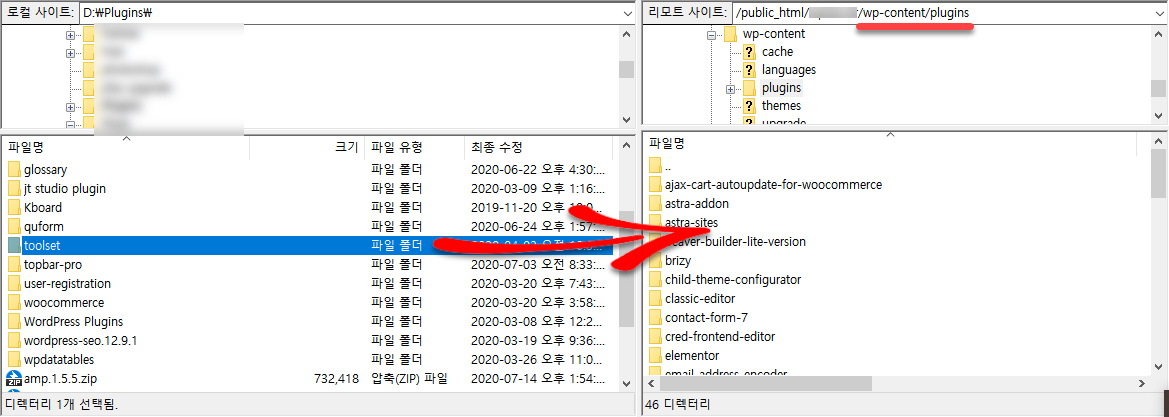Expand the first blurred folder in local tree
Screen dimensions: 1169x417
pos(70,35)
